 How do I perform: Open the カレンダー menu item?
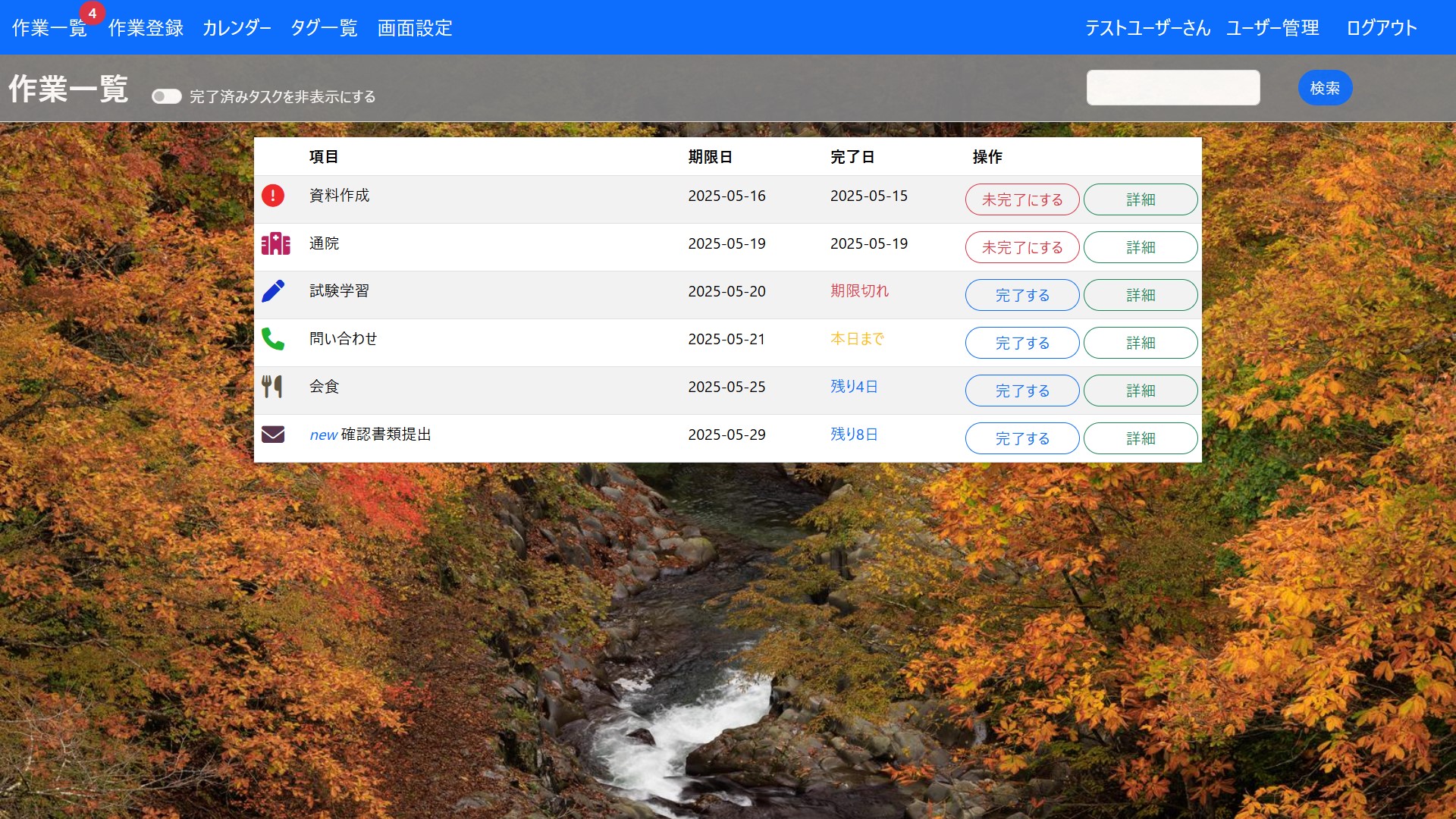[237, 29]
